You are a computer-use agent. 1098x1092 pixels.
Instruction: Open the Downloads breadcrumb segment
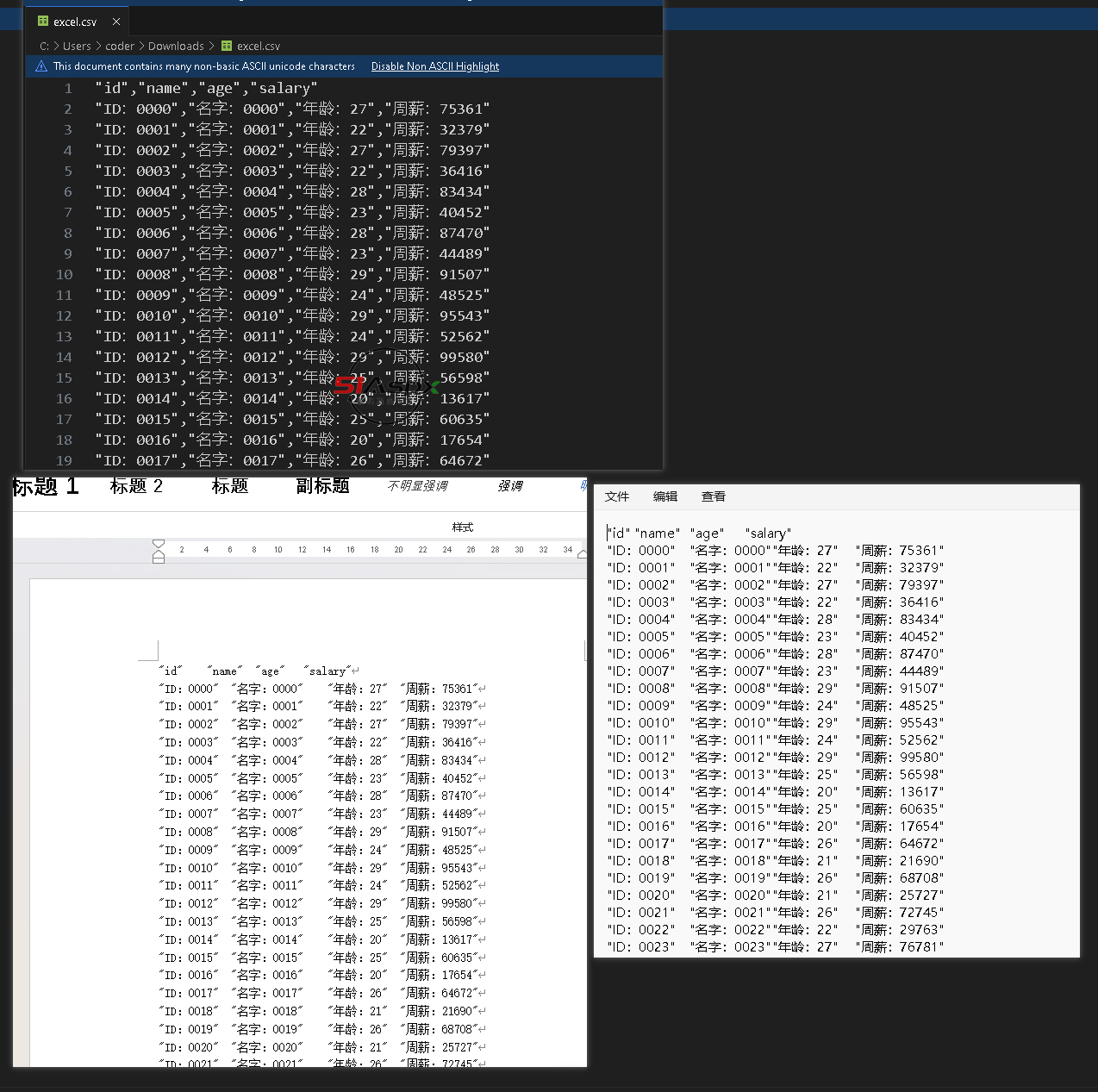[x=176, y=46]
